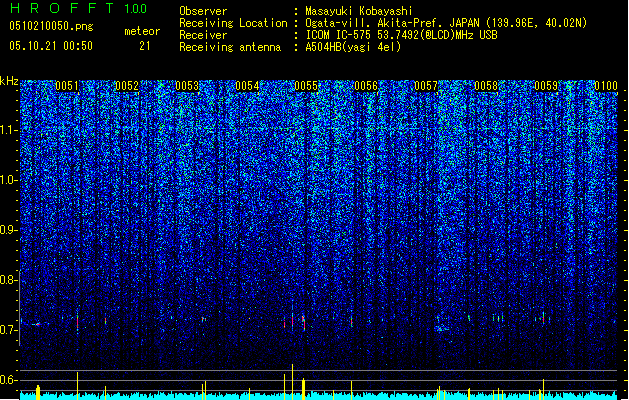Click the 0058 time marker

[486, 86]
